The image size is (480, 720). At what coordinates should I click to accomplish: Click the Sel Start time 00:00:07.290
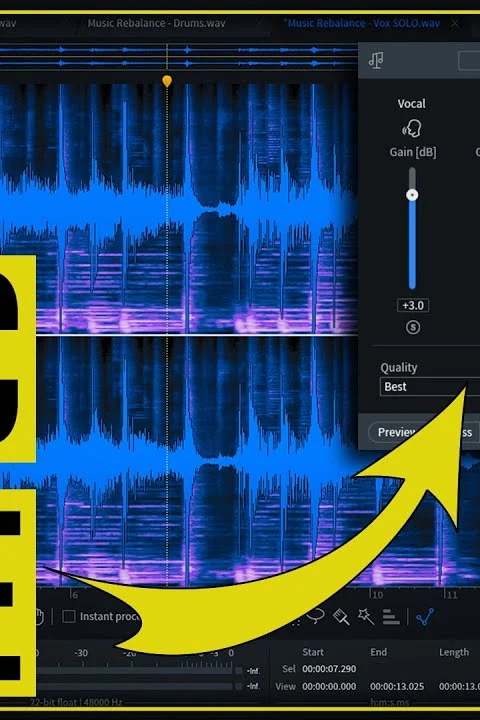(329, 669)
